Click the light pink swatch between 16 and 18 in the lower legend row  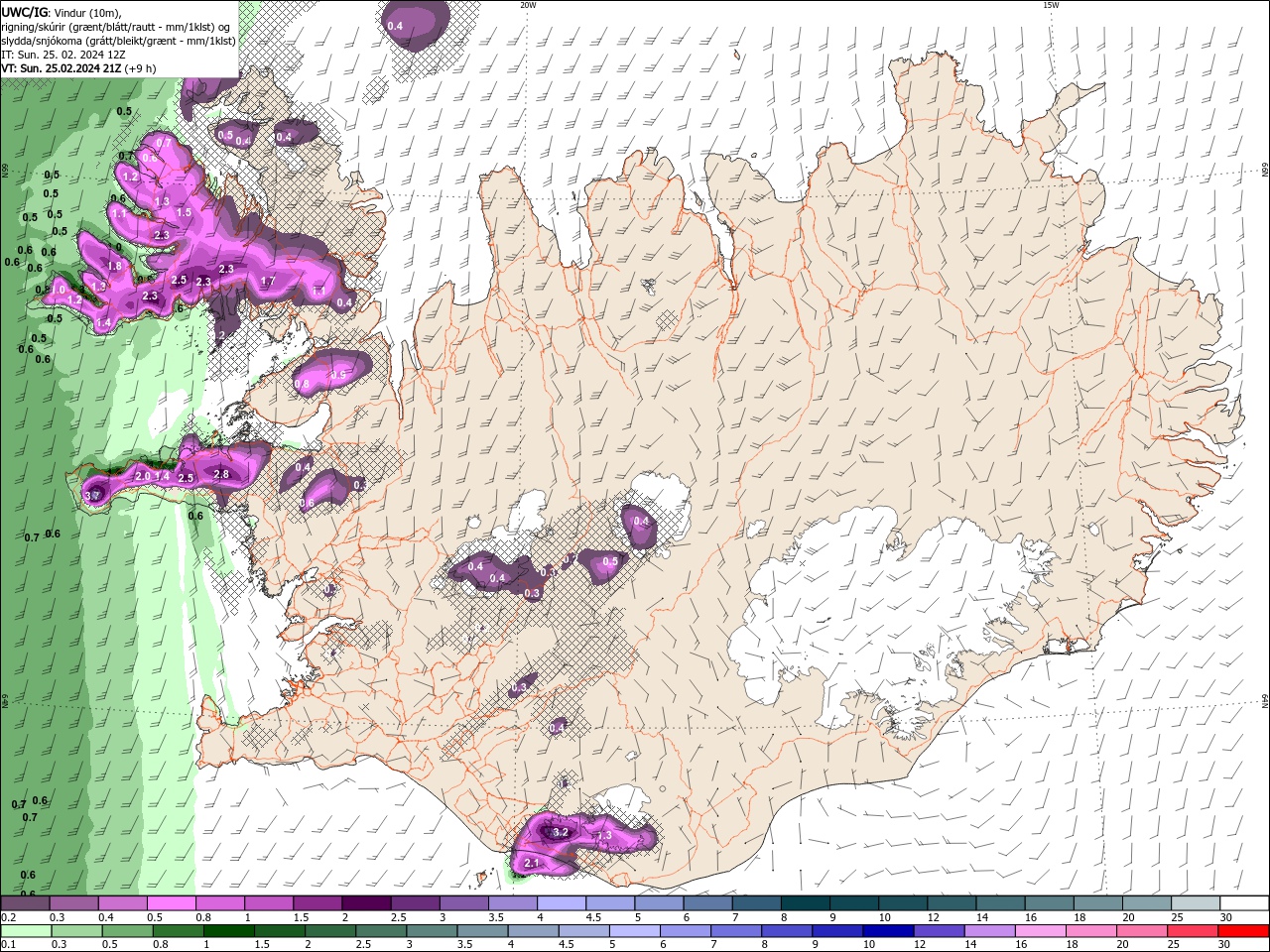point(1039,931)
